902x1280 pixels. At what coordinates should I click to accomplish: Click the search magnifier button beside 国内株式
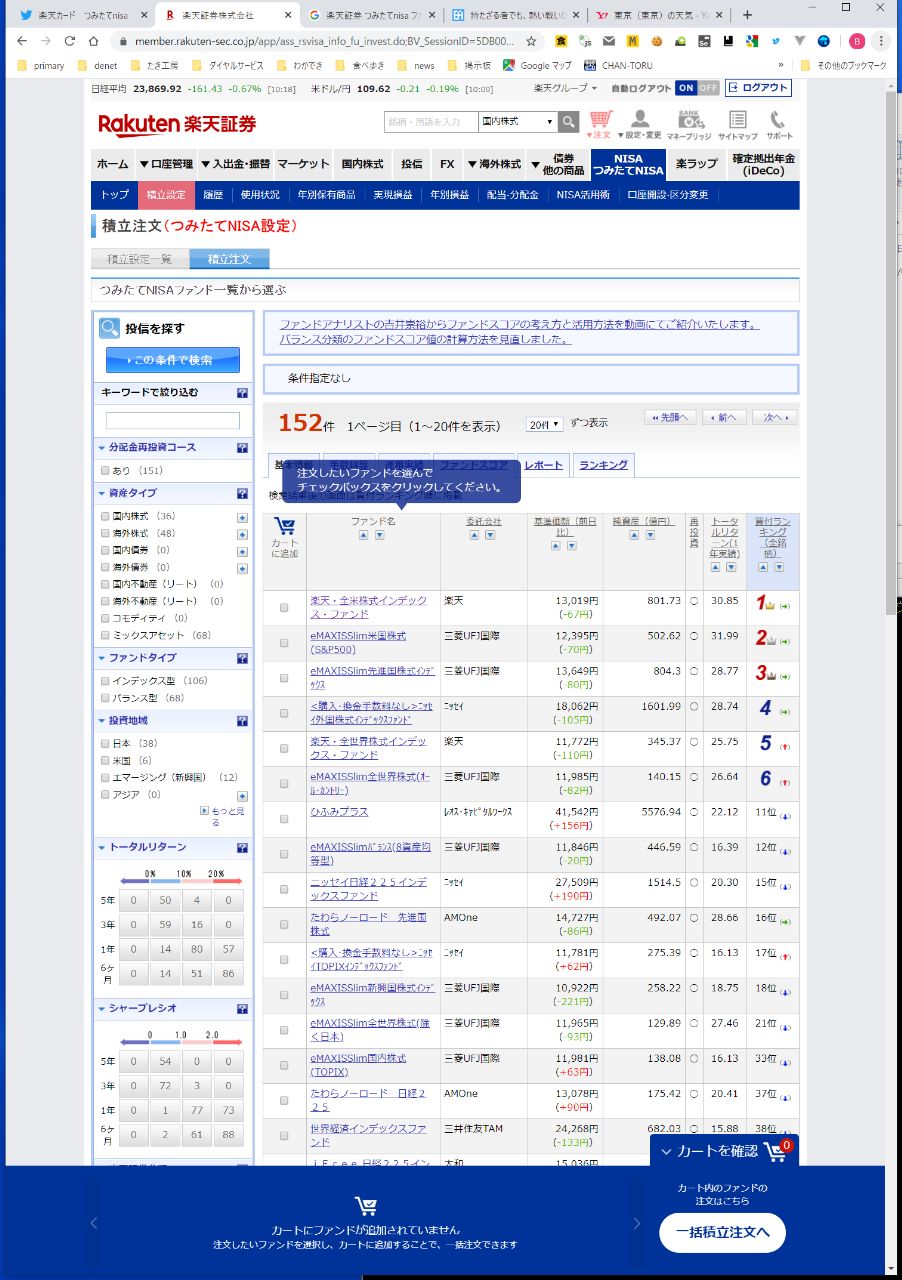569,122
